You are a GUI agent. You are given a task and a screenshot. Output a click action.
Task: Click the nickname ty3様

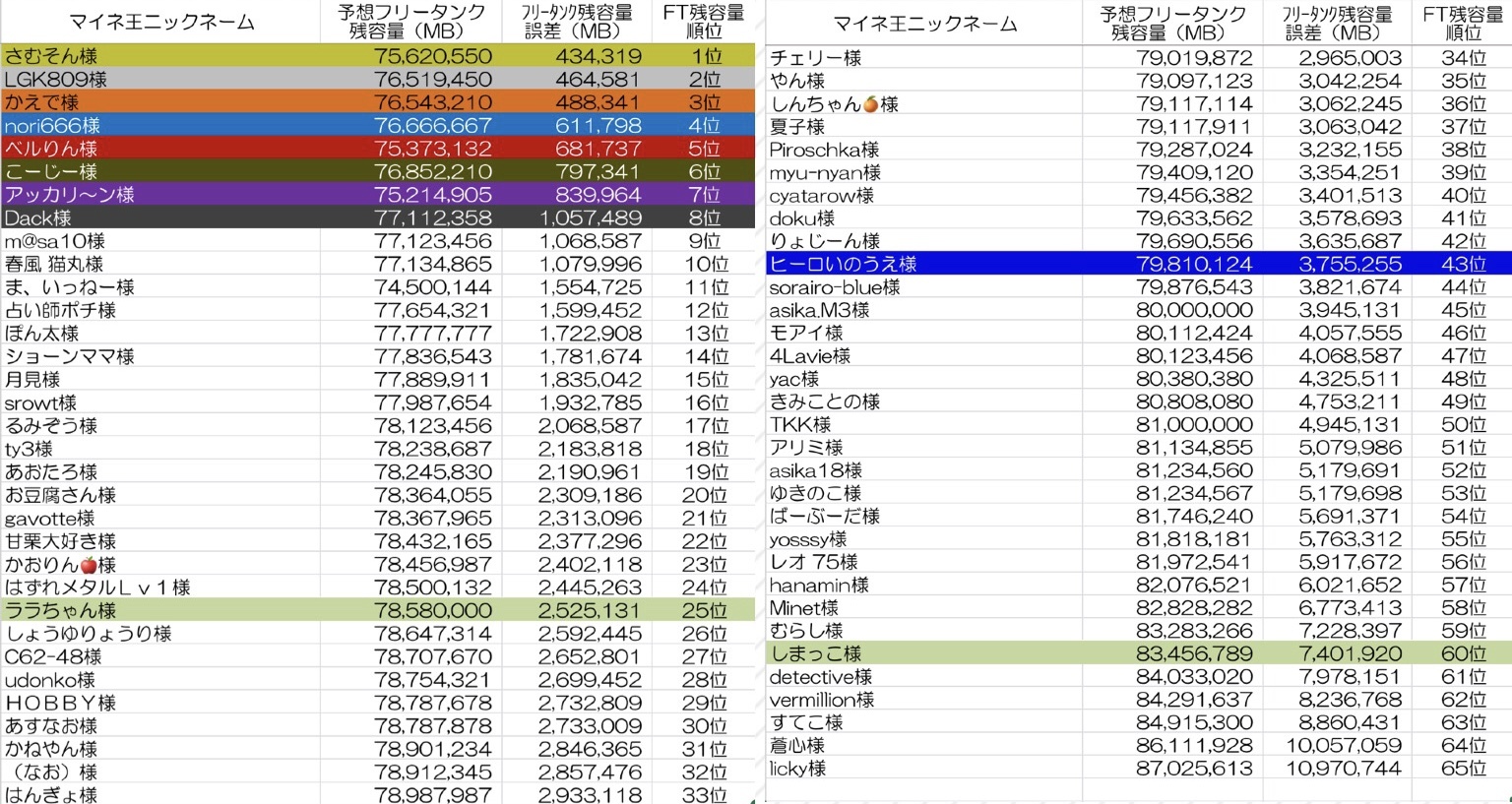(x=30, y=449)
